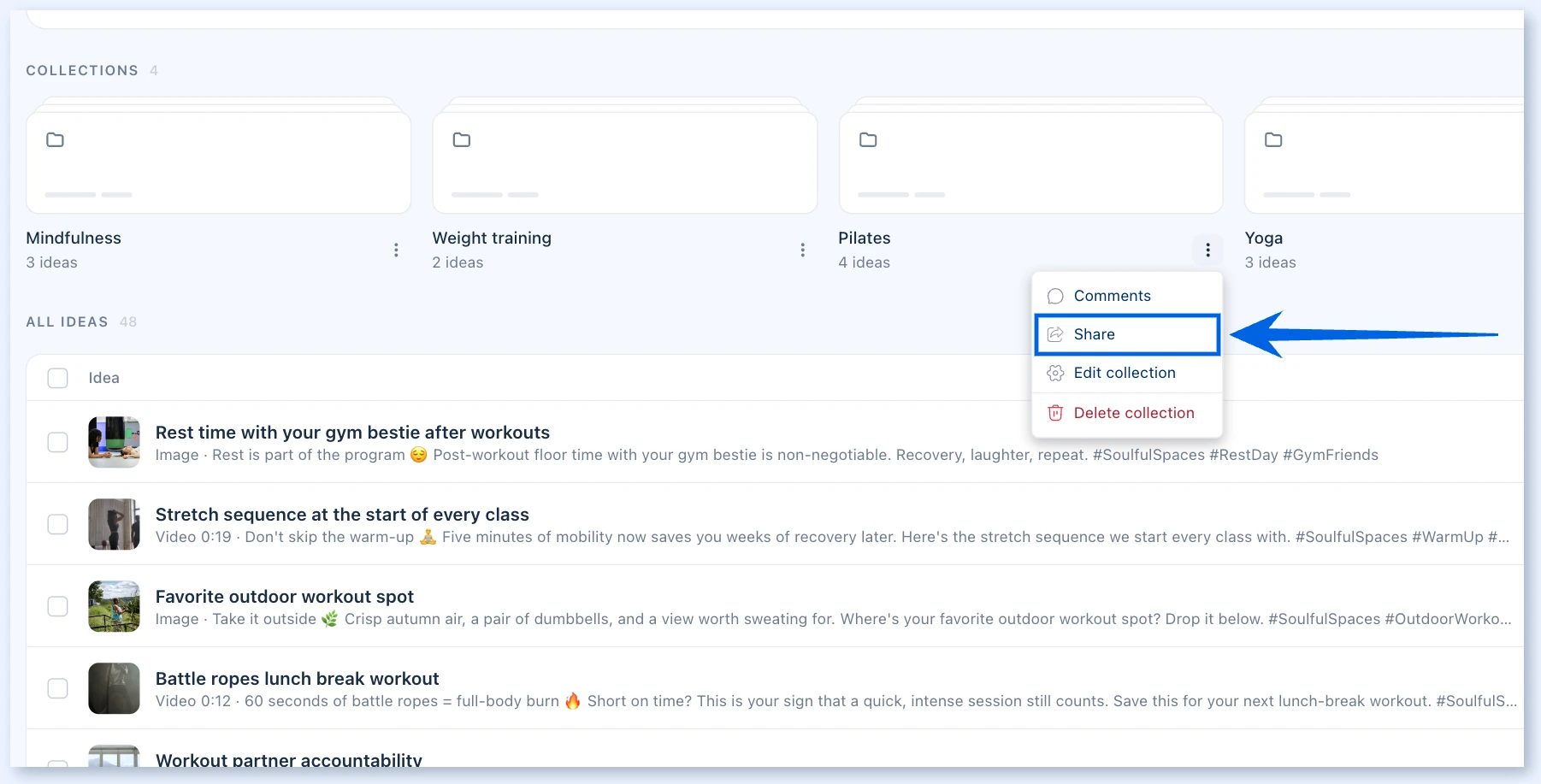This screenshot has width=1541, height=784.
Task: Click '2 ideas' under Weight training
Action: coord(458,262)
